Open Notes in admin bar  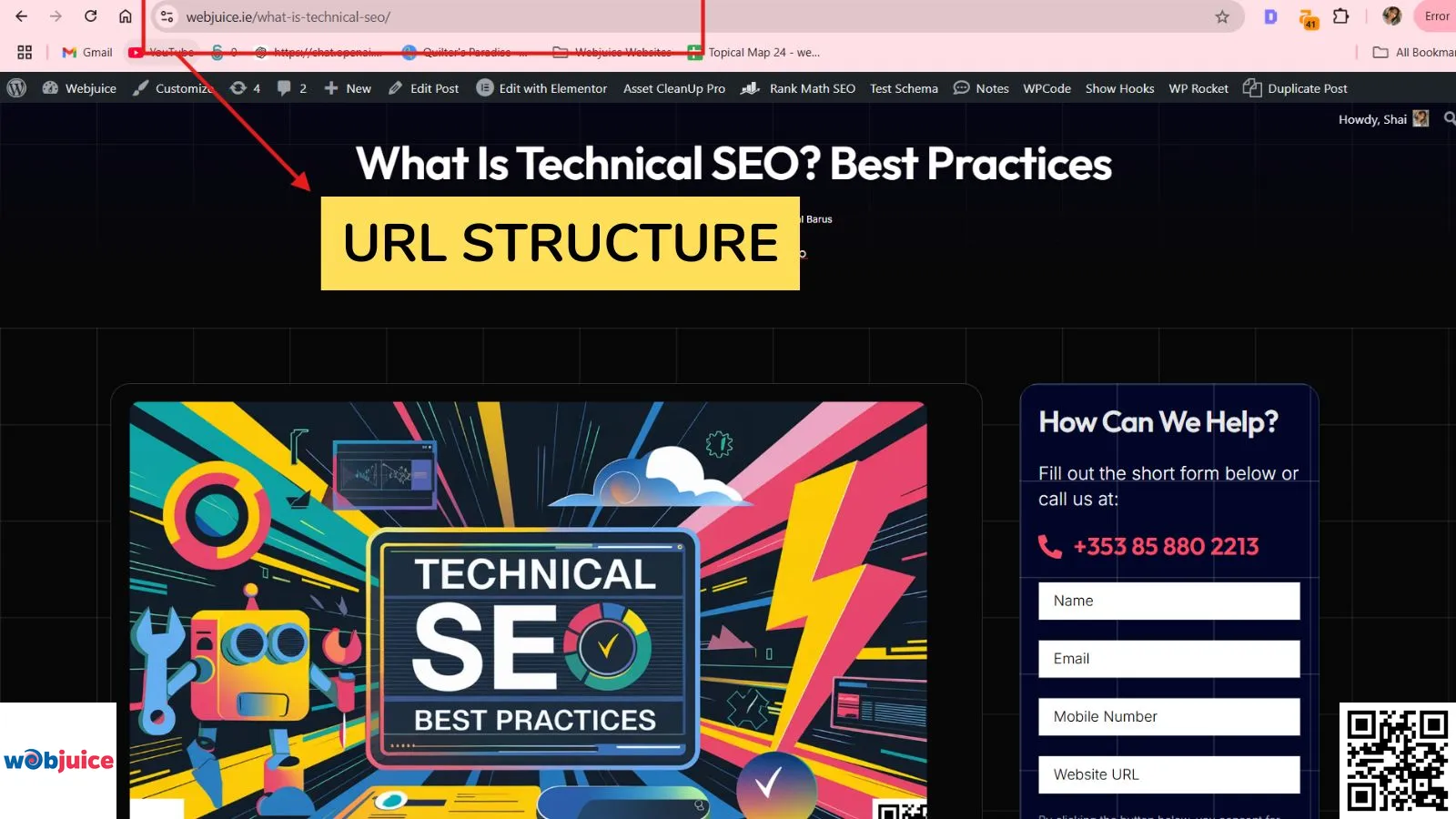click(981, 88)
